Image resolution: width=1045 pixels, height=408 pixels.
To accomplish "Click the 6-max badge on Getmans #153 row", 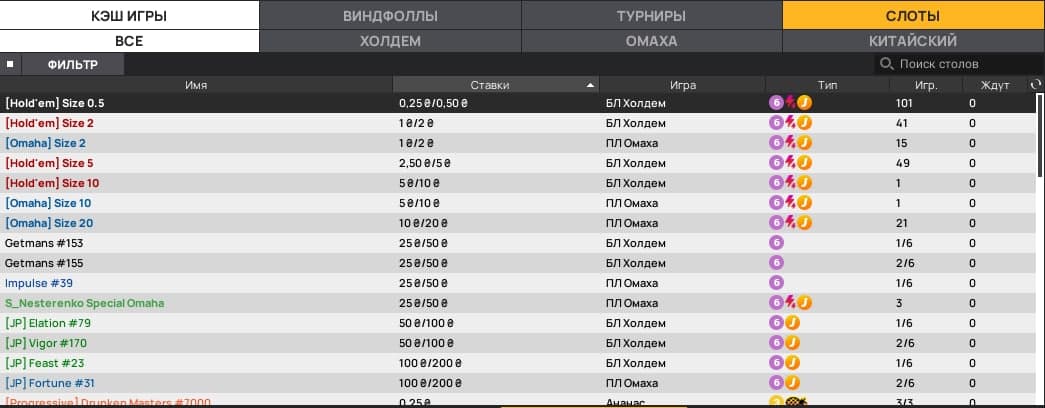I will click(775, 243).
